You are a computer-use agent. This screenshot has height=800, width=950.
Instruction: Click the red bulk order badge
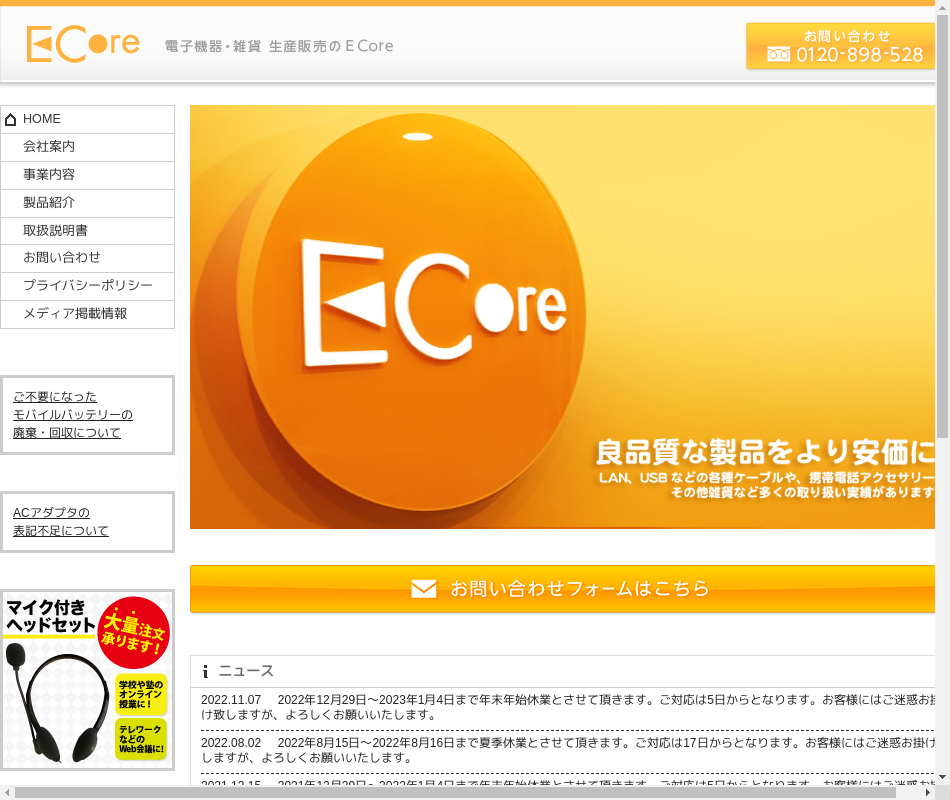(x=133, y=633)
